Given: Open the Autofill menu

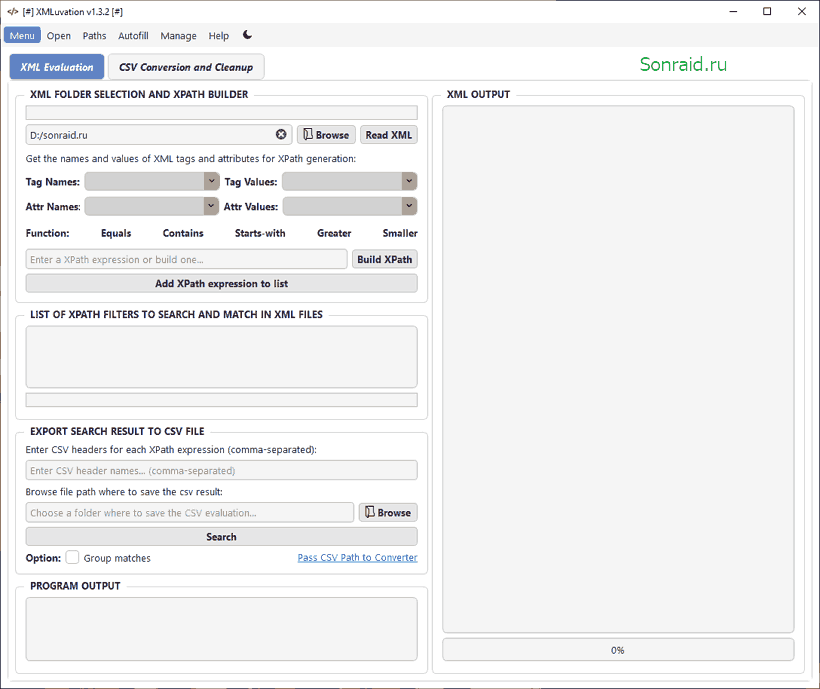Looking at the screenshot, I should click(x=133, y=36).
